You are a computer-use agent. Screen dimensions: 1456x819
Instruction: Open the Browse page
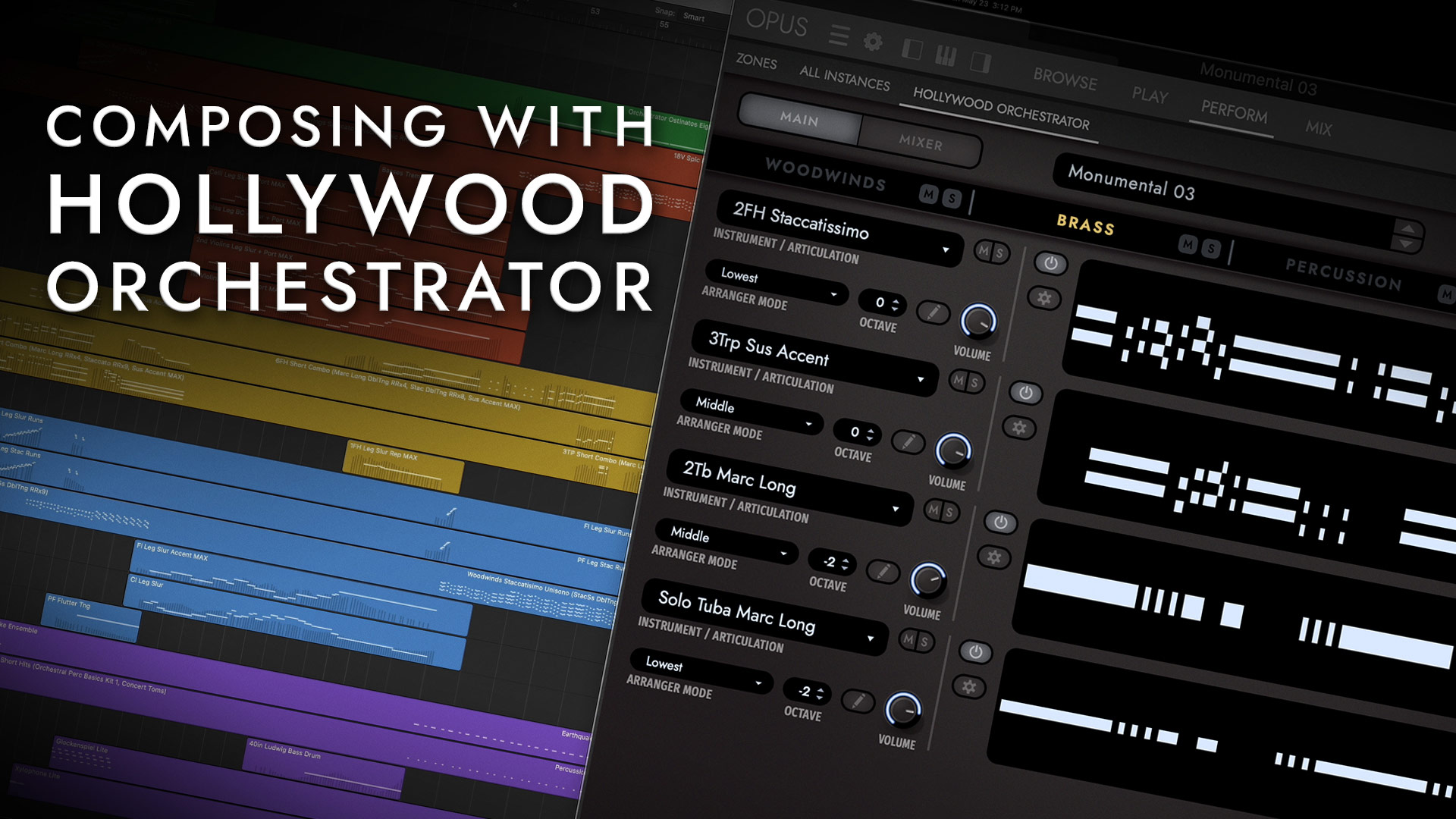pos(1065,79)
